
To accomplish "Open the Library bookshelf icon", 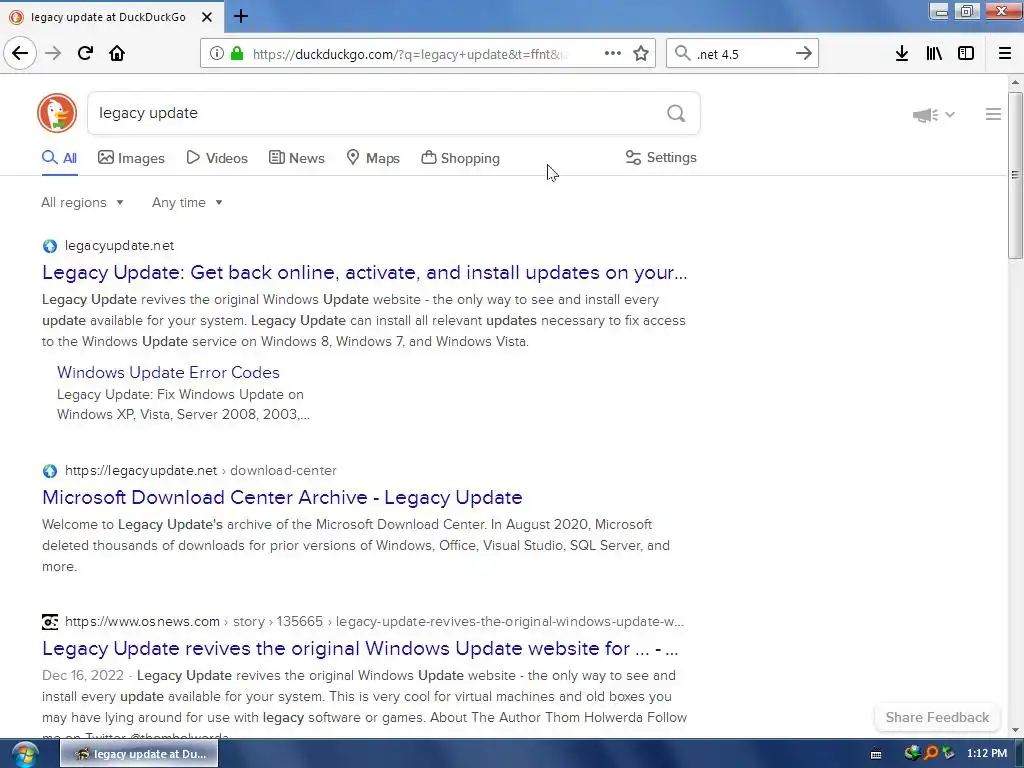I will point(934,54).
